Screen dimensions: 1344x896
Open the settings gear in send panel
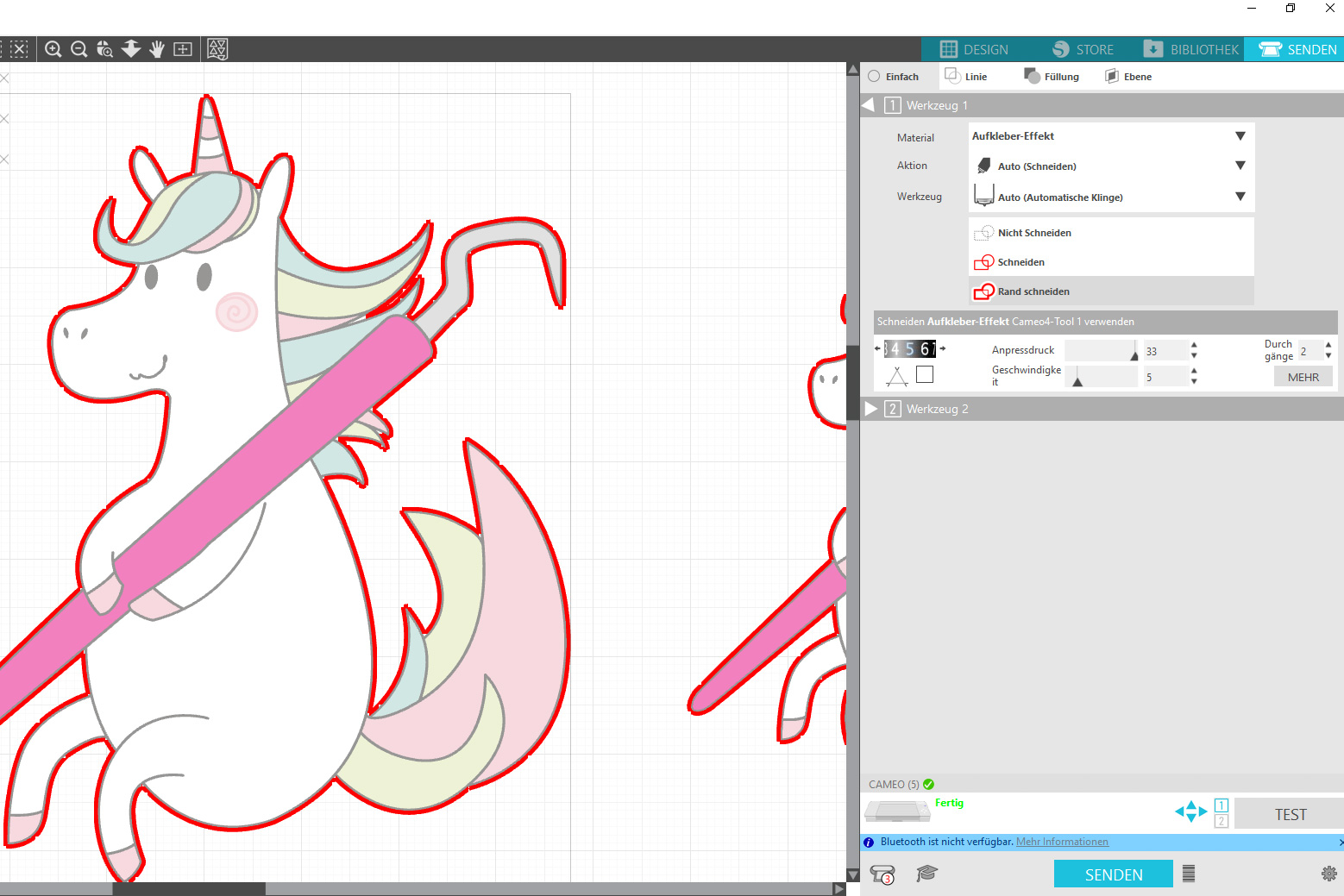pyautogui.click(x=1328, y=874)
